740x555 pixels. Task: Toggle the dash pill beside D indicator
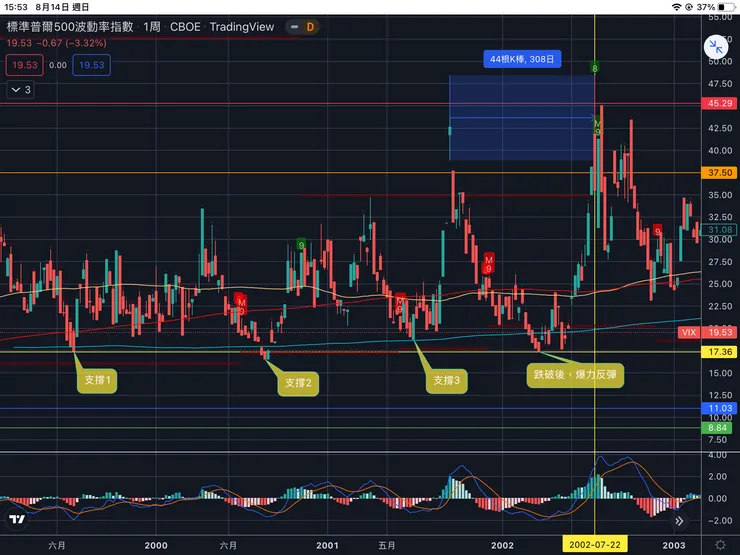point(294,27)
